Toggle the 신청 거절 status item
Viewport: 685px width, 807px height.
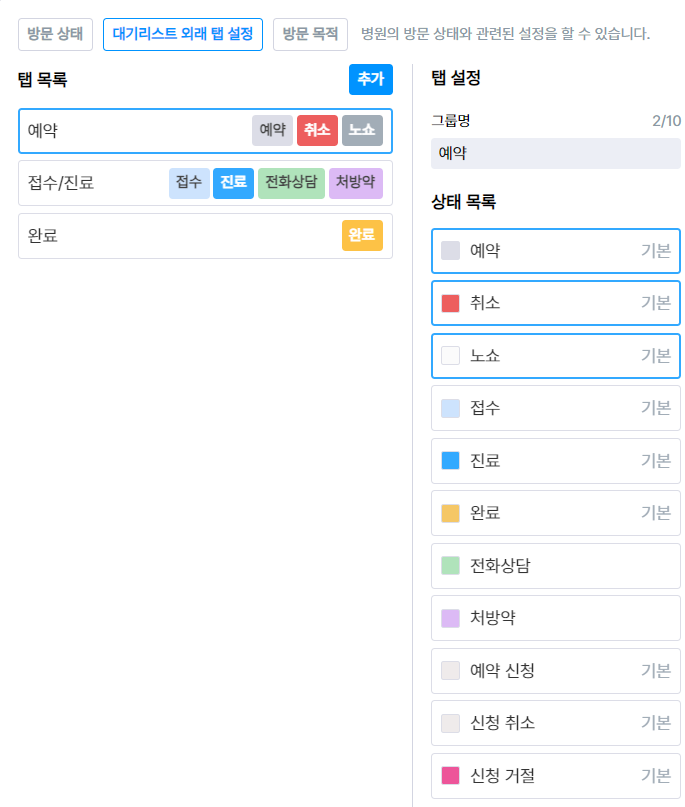[555, 775]
